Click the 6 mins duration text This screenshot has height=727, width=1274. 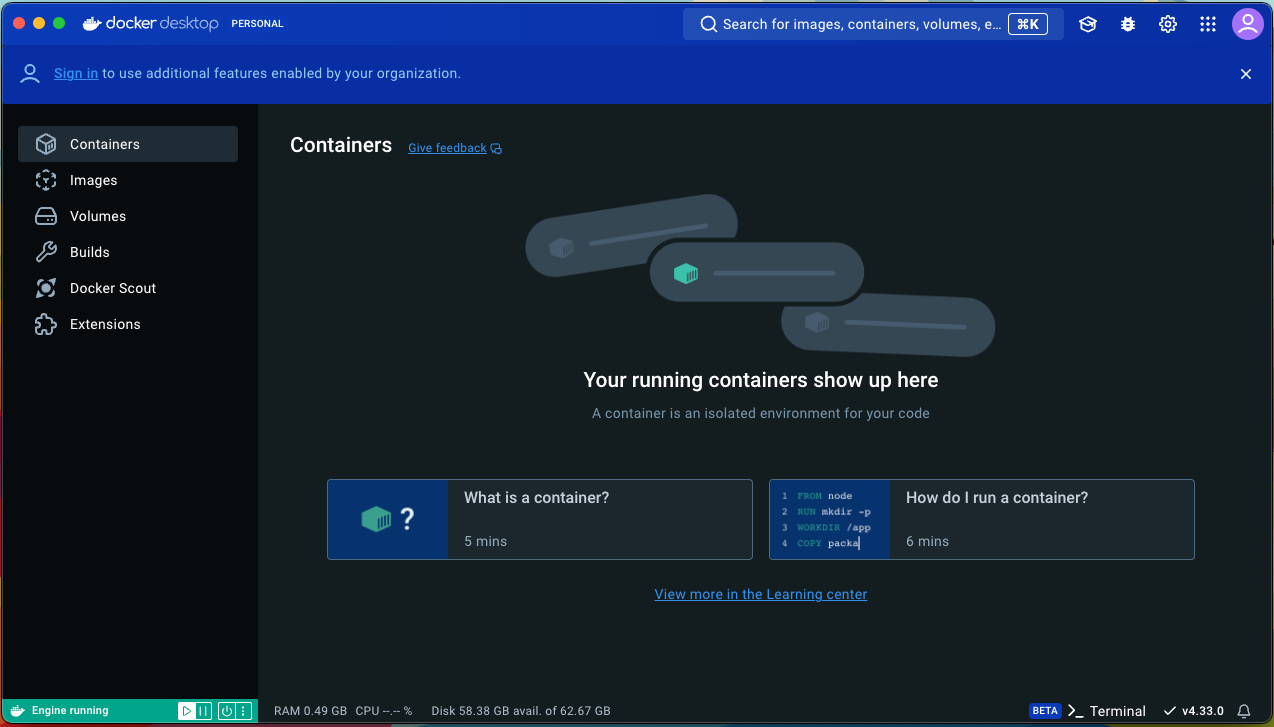[927, 541]
